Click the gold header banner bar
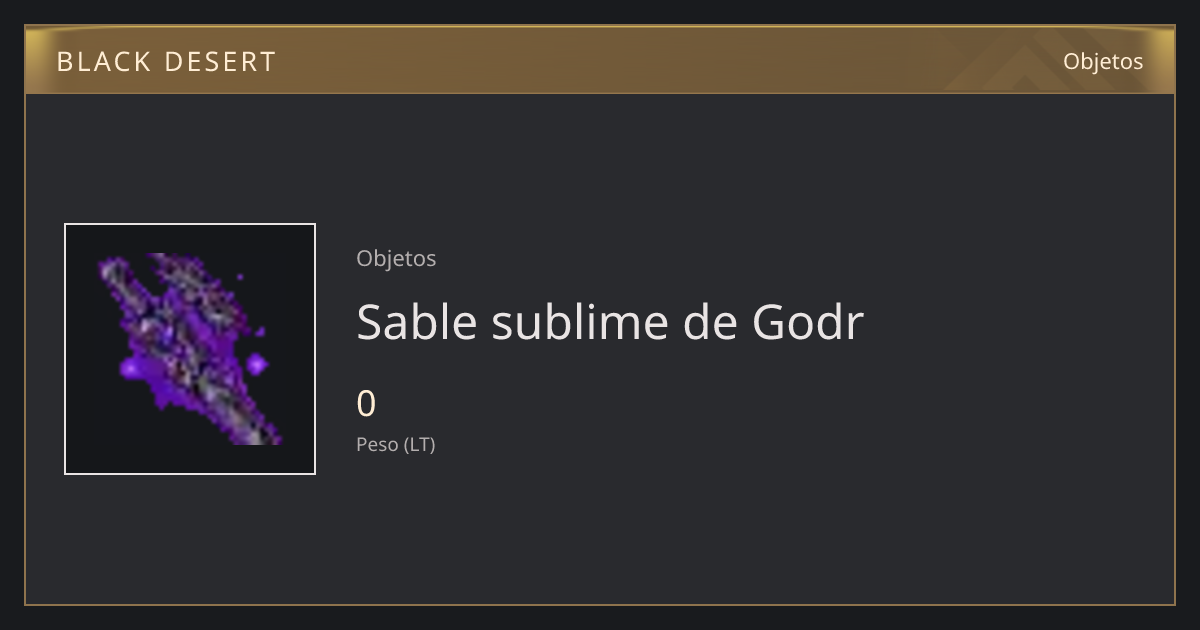This screenshot has height=630, width=1200. (x=600, y=60)
